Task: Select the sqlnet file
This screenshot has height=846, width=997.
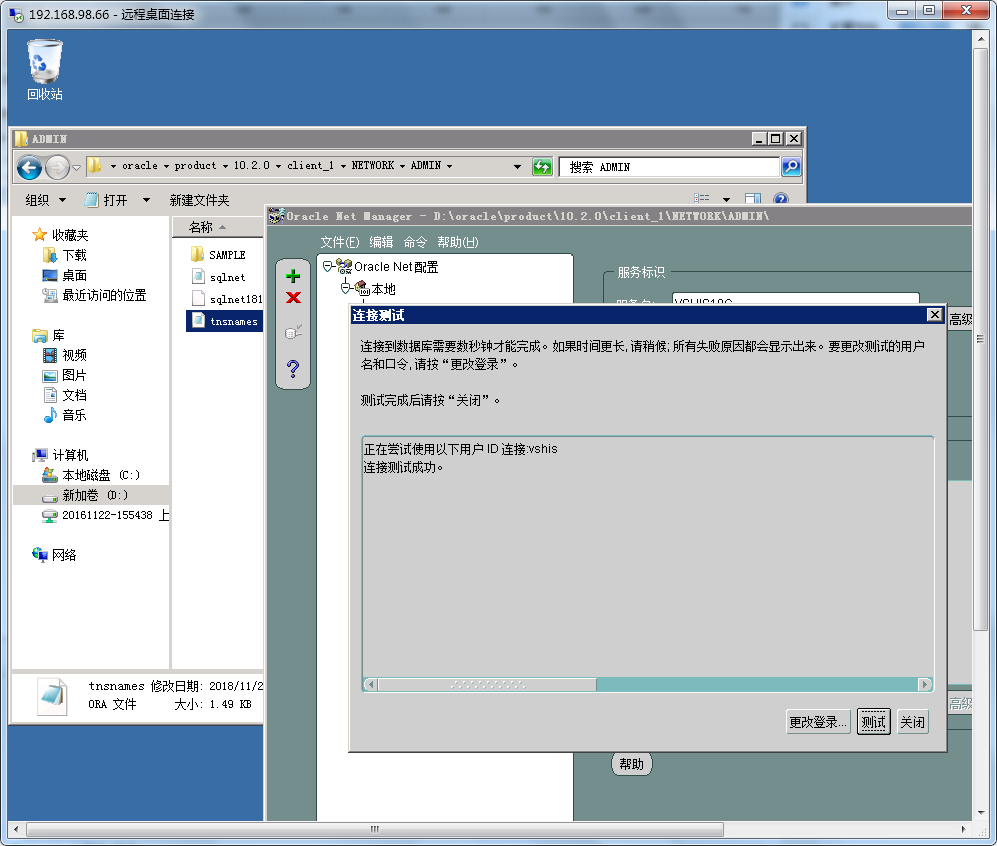Action: click(x=218, y=277)
